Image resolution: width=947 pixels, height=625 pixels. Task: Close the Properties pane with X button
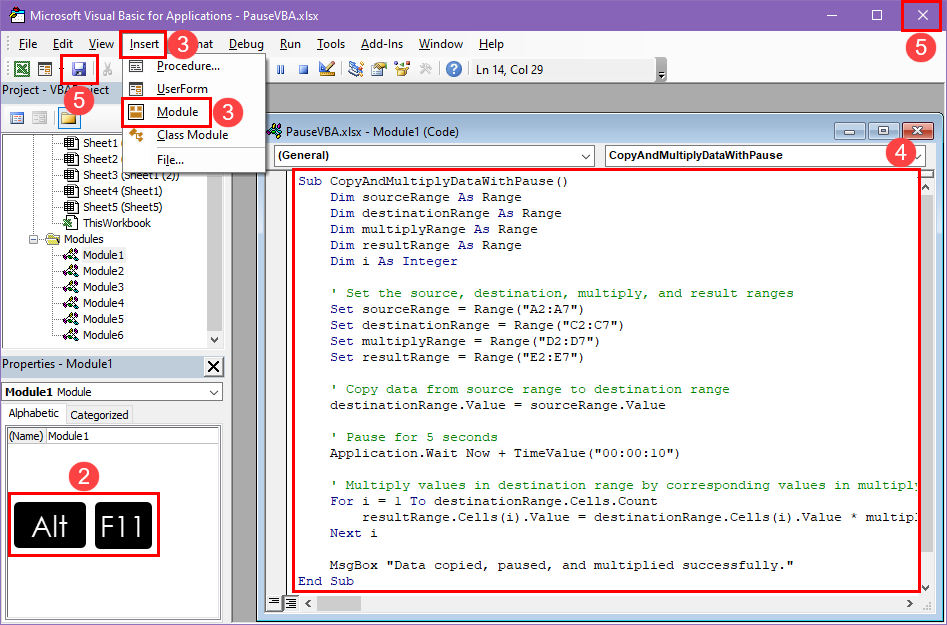[x=213, y=366]
